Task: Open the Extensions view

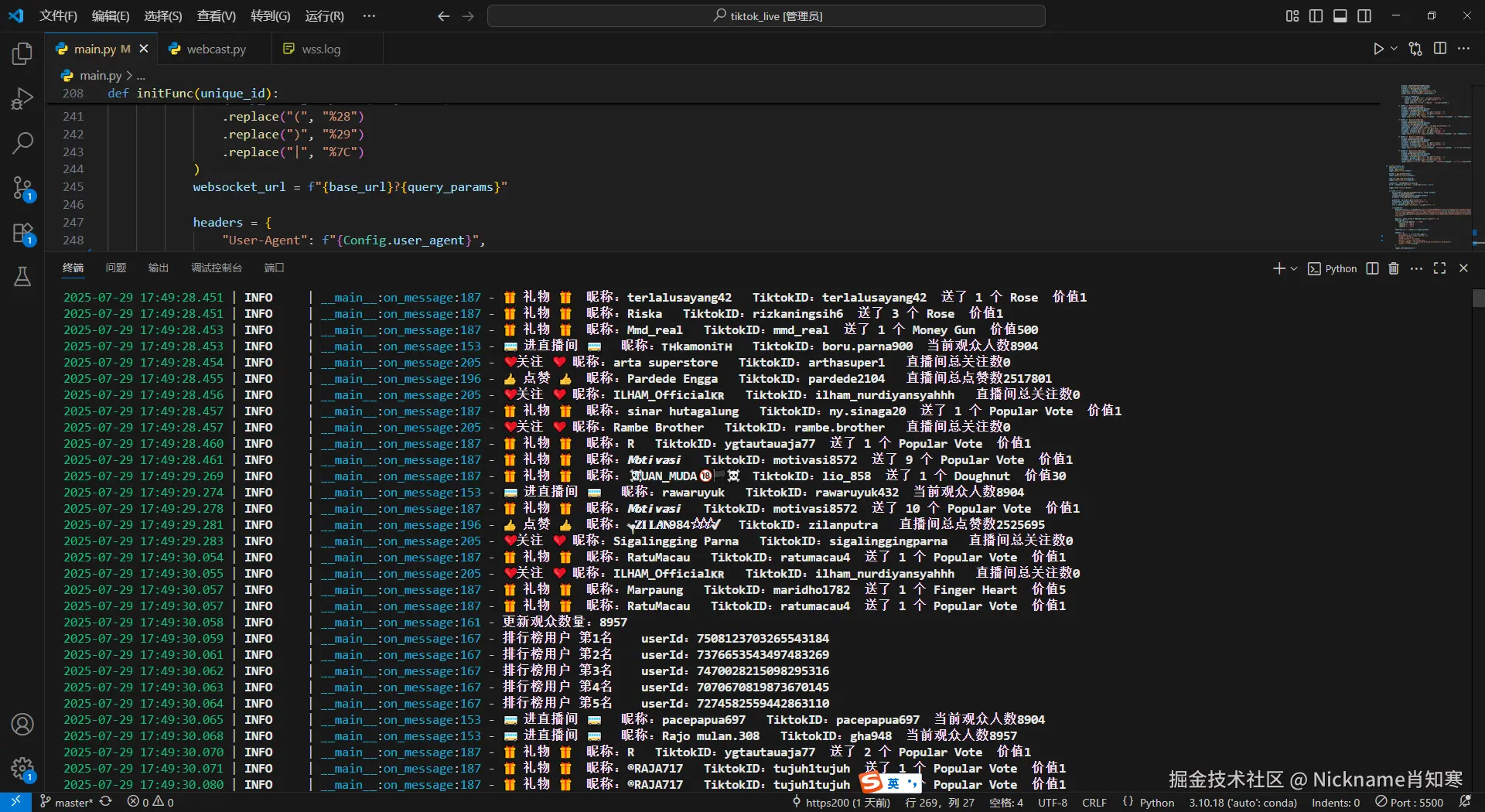Action: (x=22, y=233)
